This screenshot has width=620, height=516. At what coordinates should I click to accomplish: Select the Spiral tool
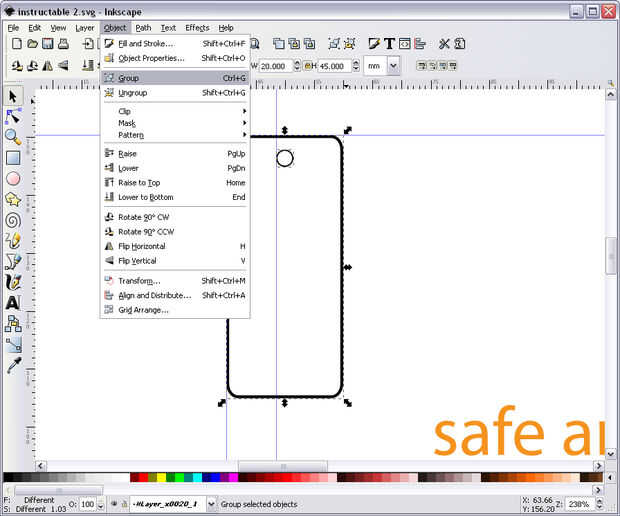tap(13, 220)
